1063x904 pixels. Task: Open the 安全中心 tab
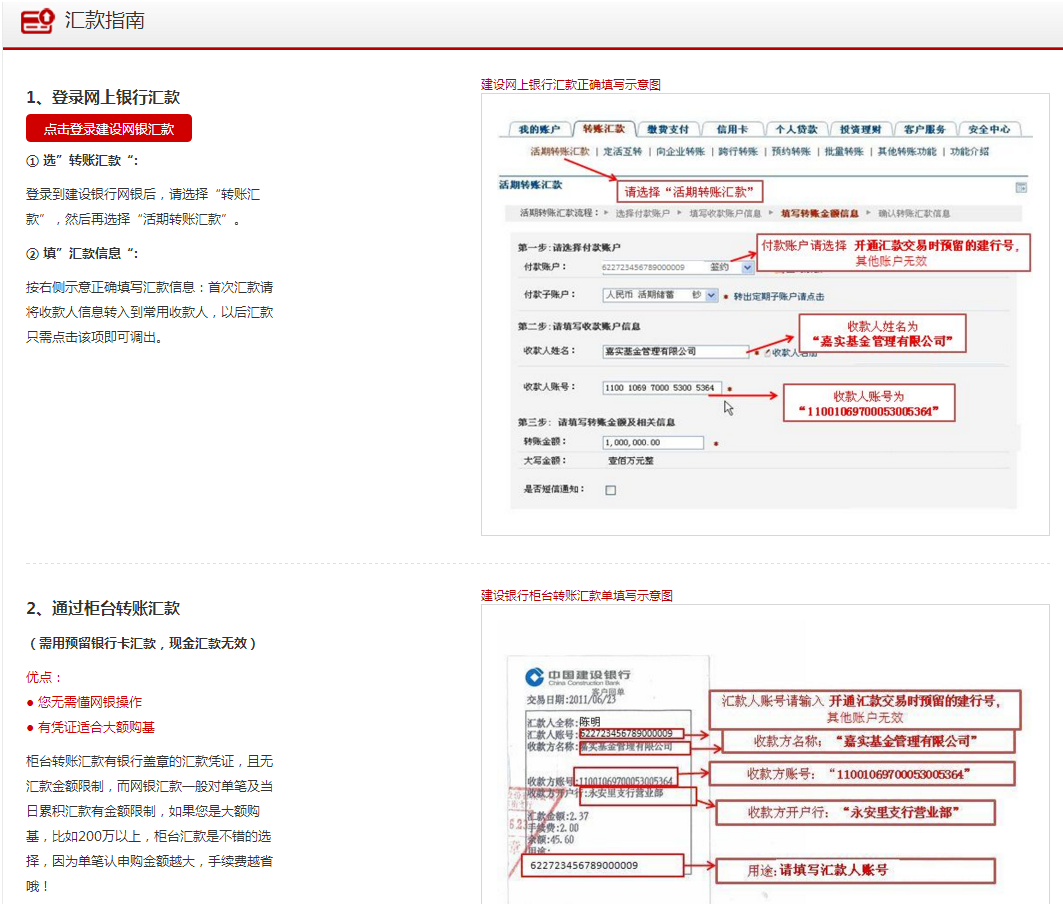[x=988, y=129]
